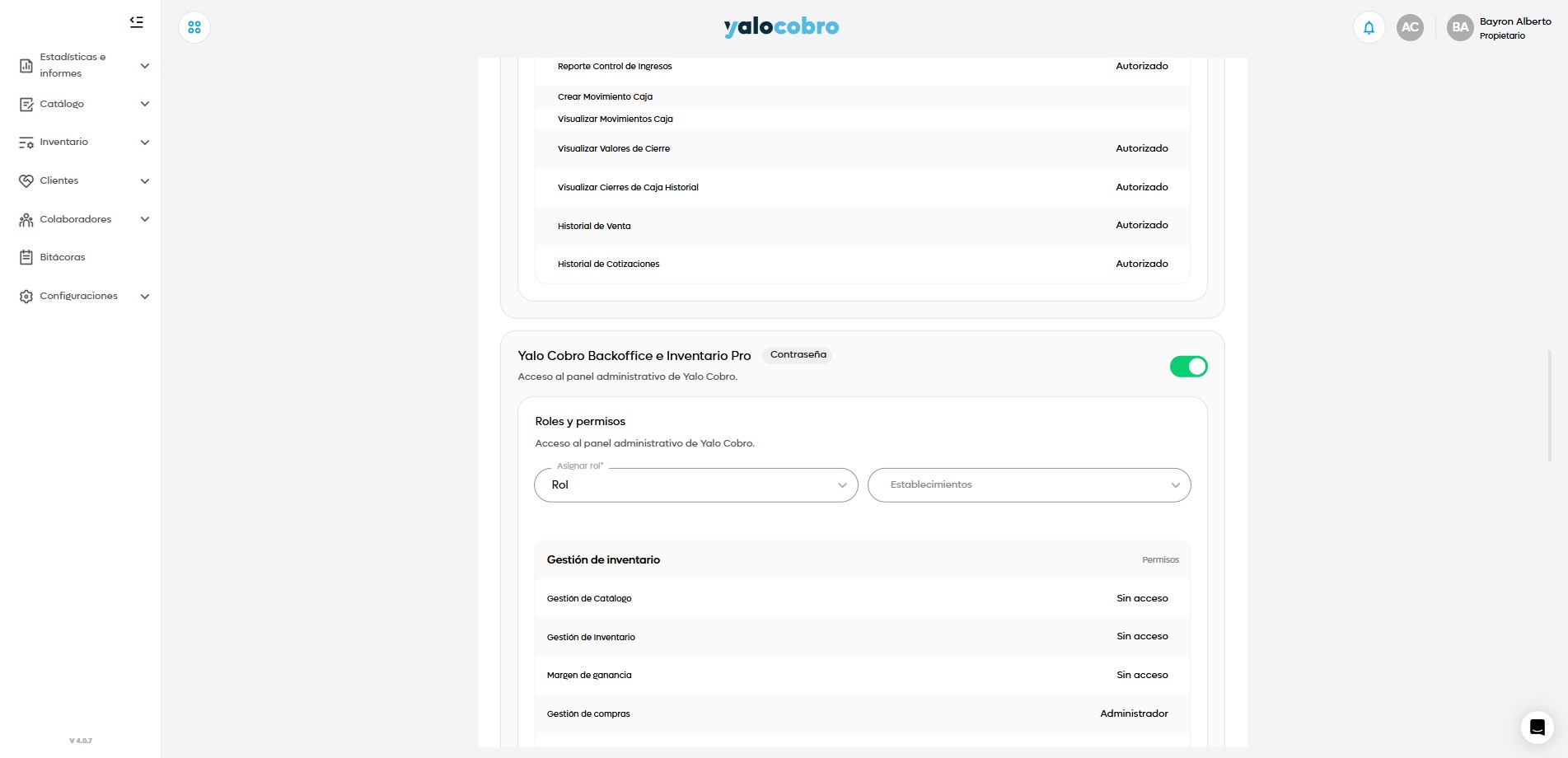Viewport: 1568px width, 758px height.
Task: Click Visualizar Cierres de Caja Historial
Action: pyautogui.click(x=628, y=187)
